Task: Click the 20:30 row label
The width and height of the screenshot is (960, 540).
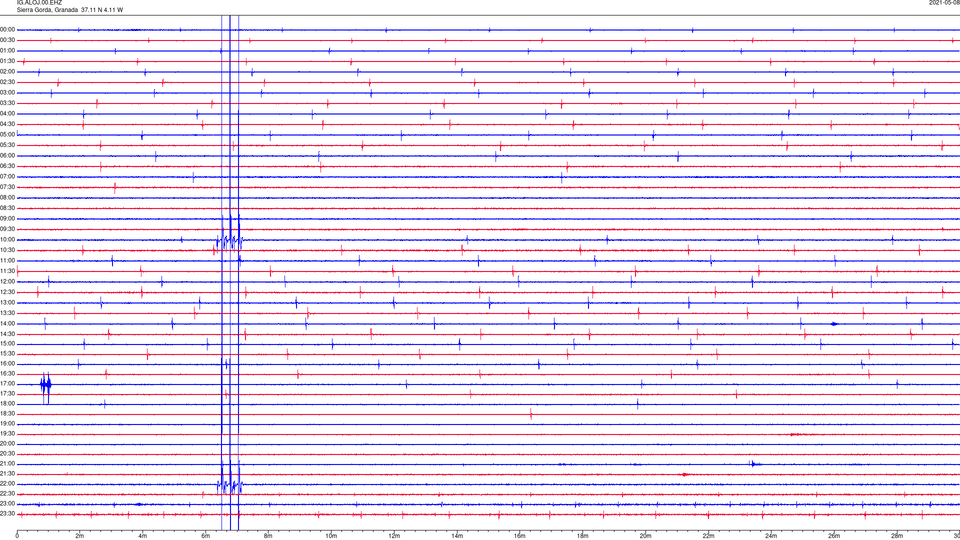Action: 8,454
